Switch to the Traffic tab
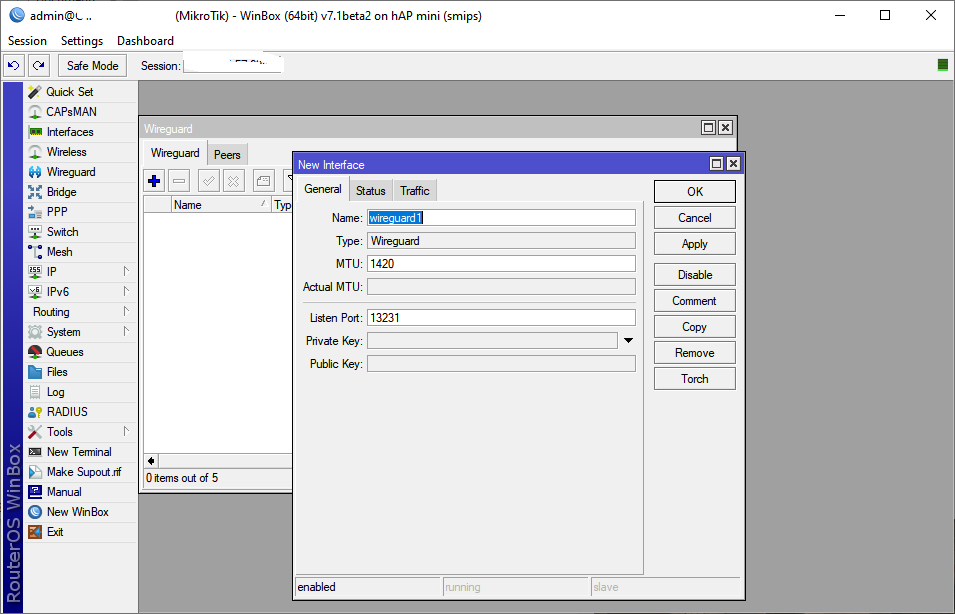The height and width of the screenshot is (614, 955). click(415, 191)
